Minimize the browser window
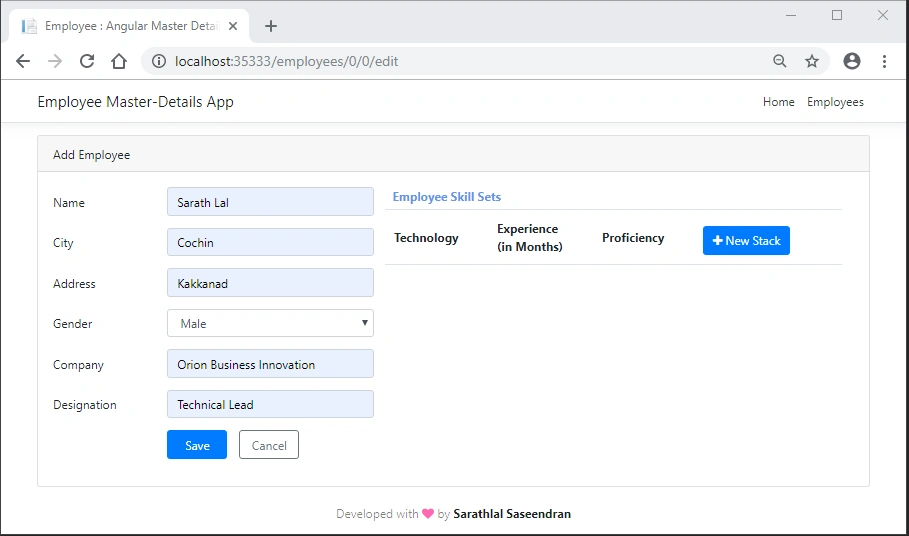 tap(791, 15)
